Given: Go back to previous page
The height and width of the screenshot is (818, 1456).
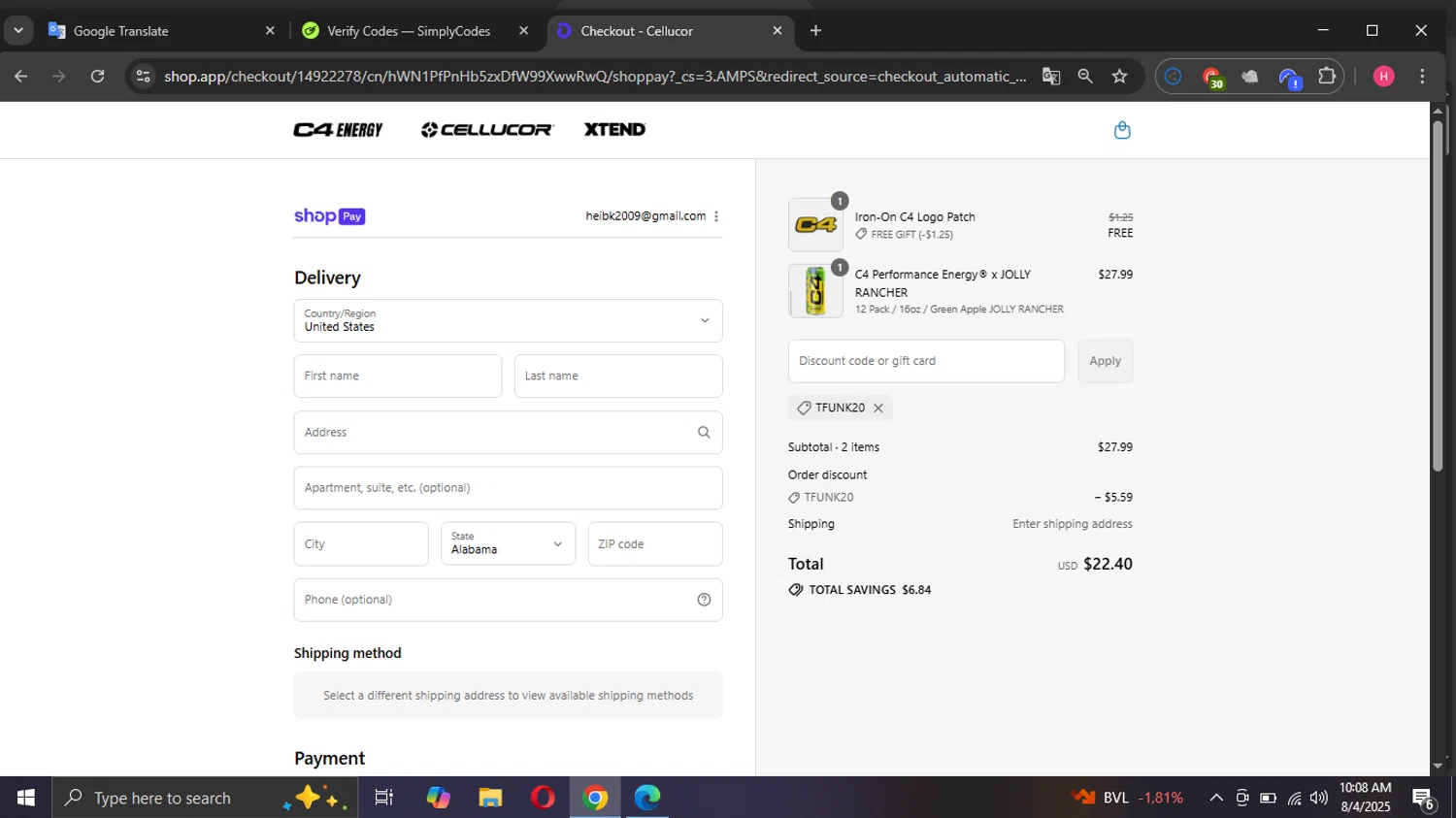Looking at the screenshot, I should pos(21,77).
